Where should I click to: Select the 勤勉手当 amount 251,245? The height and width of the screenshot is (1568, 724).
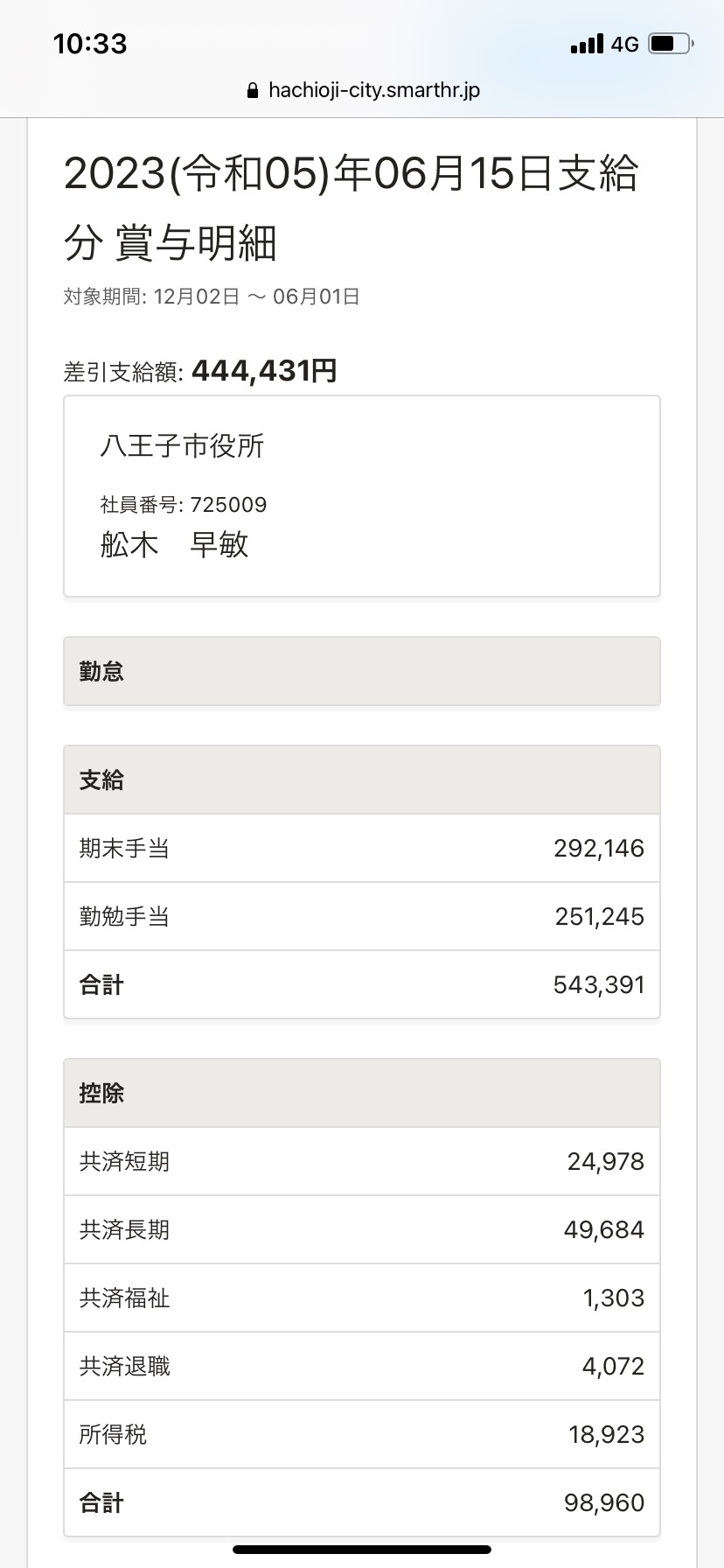(599, 916)
